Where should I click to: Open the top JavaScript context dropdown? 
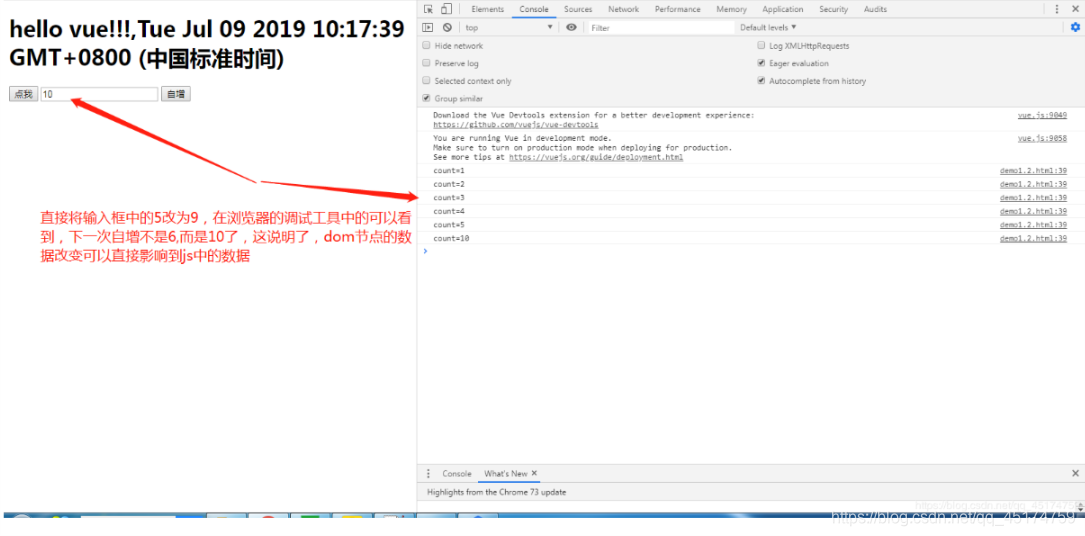(x=509, y=28)
